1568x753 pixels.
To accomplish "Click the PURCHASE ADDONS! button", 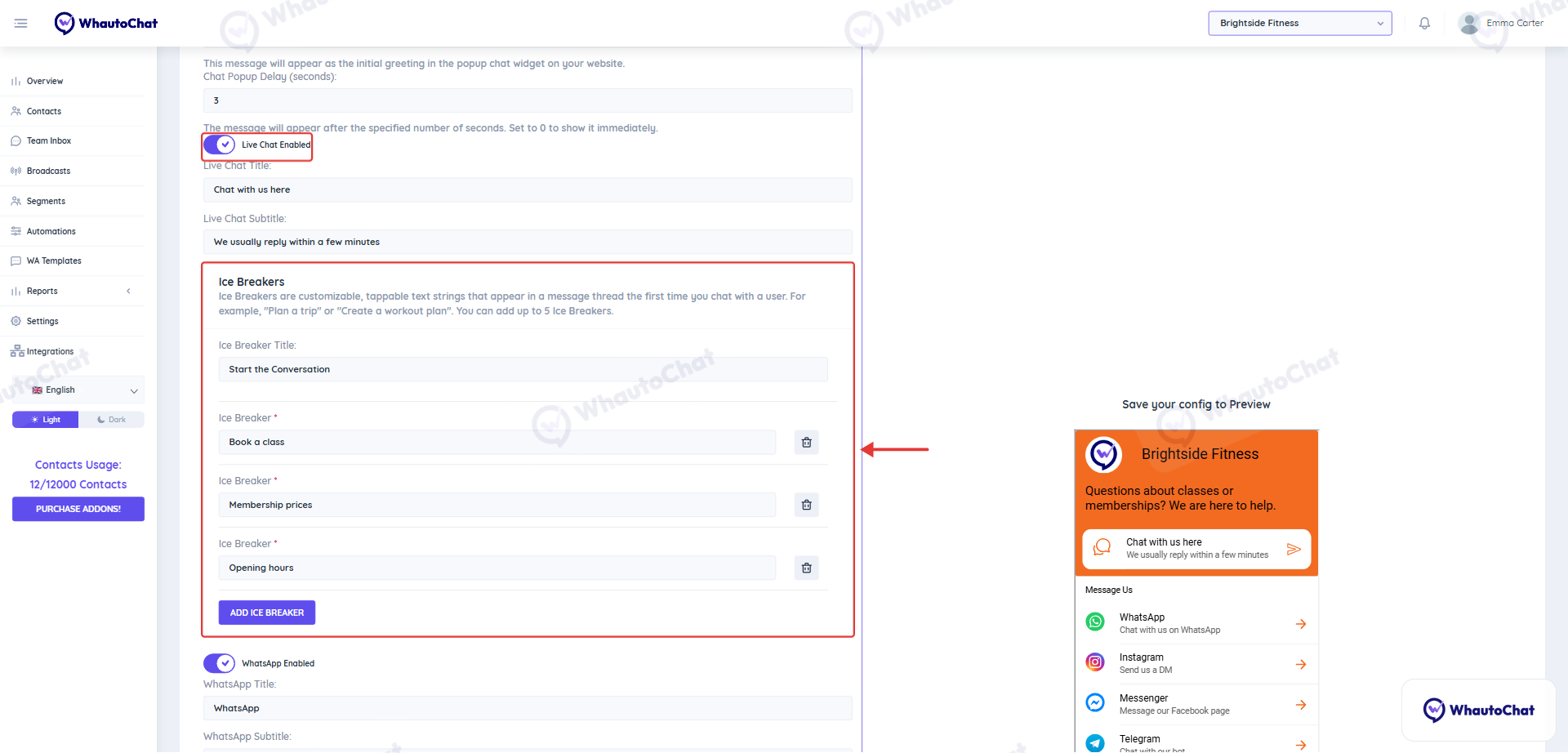I will (x=78, y=509).
